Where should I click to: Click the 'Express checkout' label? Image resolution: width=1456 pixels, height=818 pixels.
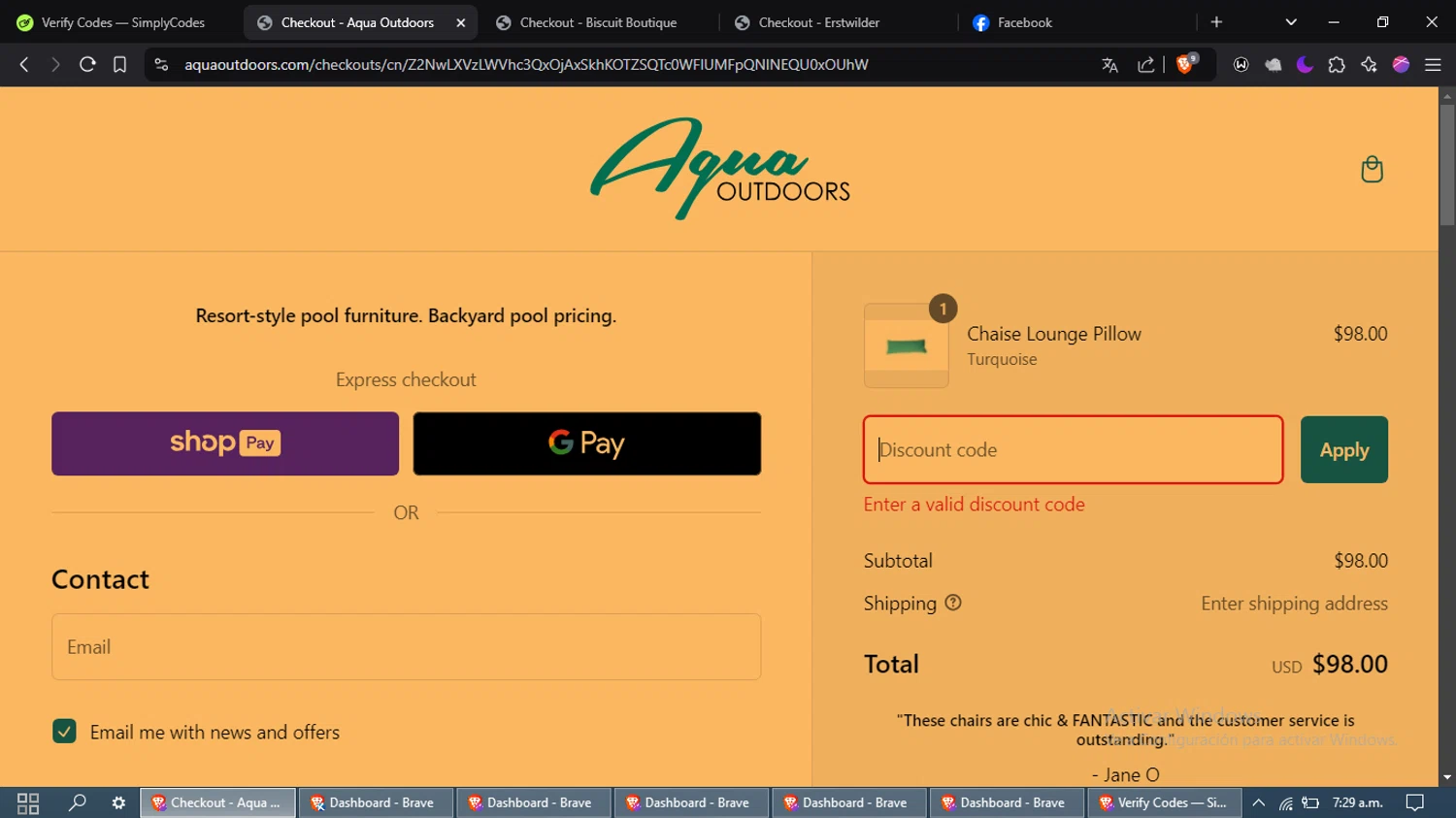pos(406,379)
